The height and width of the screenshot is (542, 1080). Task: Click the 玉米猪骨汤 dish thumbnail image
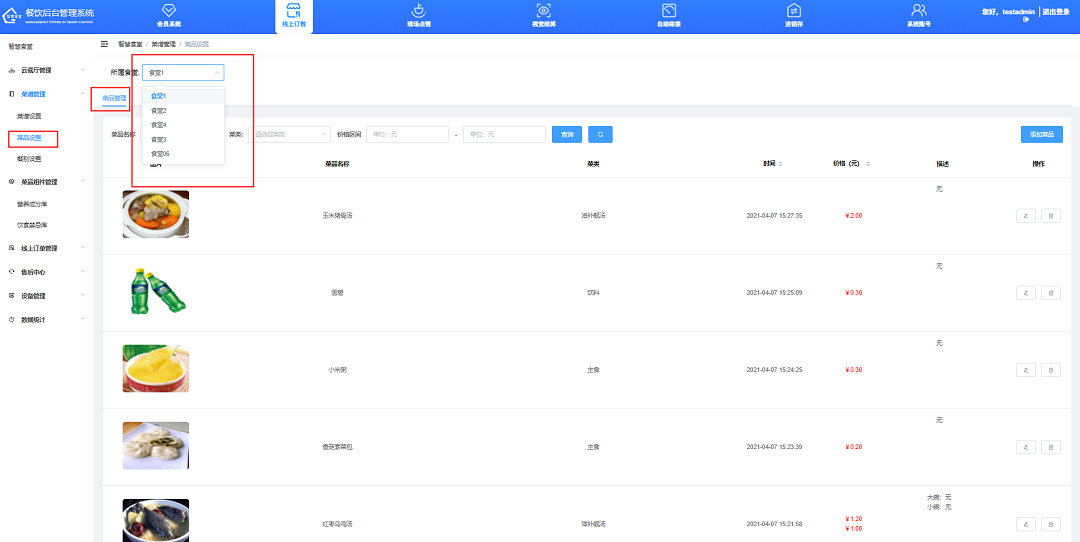point(155,214)
